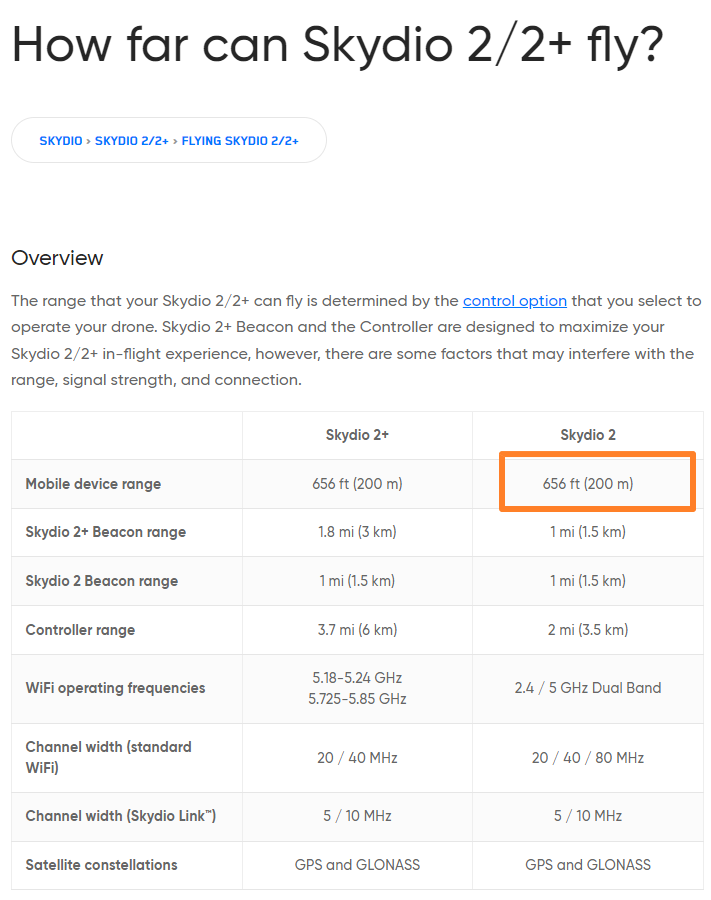Click Skydio 2 mobile device range '656 ft (200 m)'
Image resolution: width=711 pixels, height=900 pixels.
pyautogui.click(x=588, y=484)
